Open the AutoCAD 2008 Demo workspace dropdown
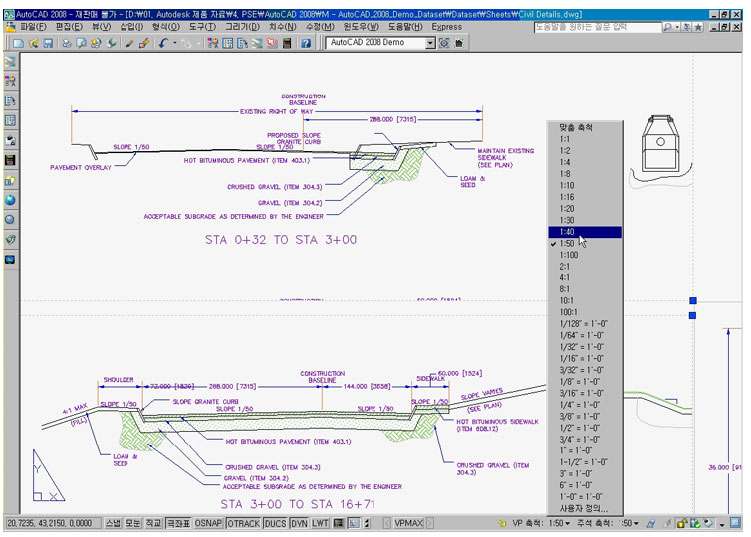751x537 pixels. (x=430, y=44)
